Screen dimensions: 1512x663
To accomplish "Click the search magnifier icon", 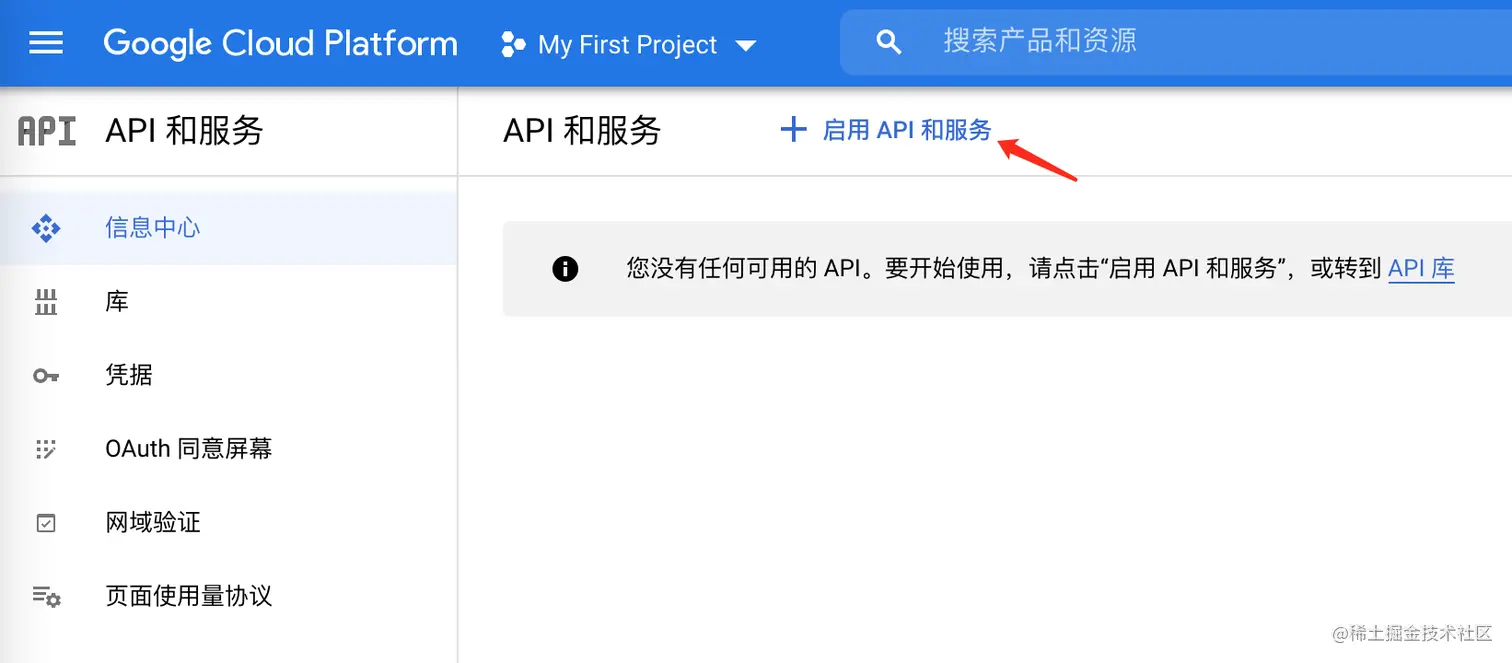I will coord(888,42).
